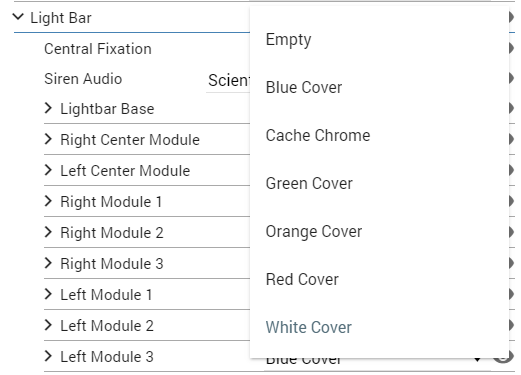Expand Right Module 3
This screenshot has width=521, height=375.
pos(48,263)
